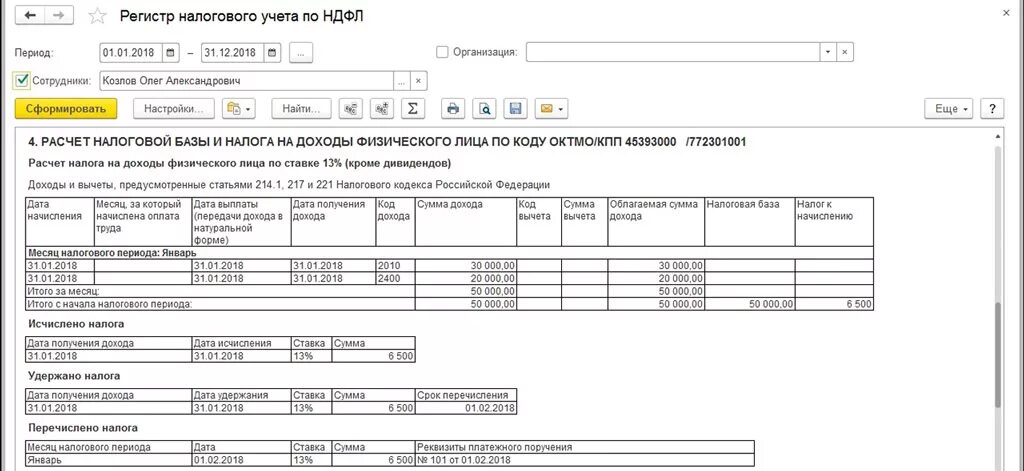Open report variants dropdown button
Image resolution: width=1024 pixels, height=471 pixels.
[239, 109]
